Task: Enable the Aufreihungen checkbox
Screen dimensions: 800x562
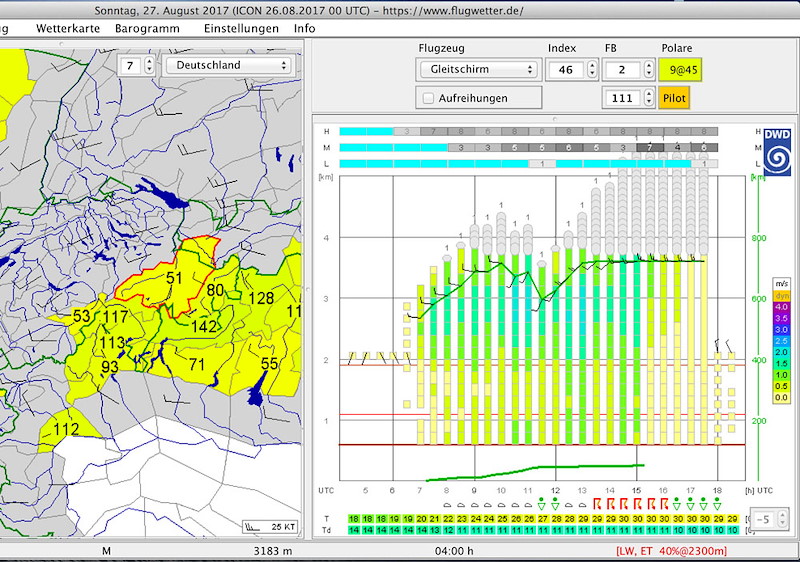Action: (429, 98)
